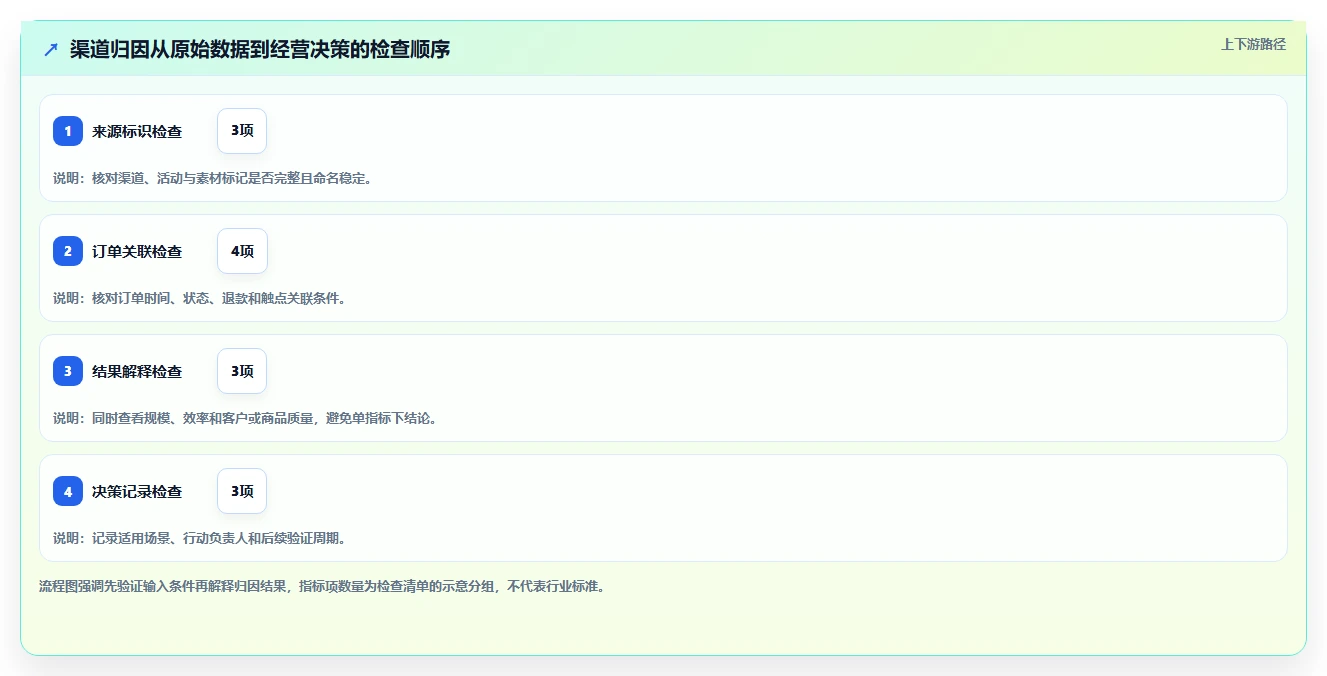1327x676 pixels.
Task: Click the 3项 badge next to 决策记录检查
Action: [x=242, y=491]
